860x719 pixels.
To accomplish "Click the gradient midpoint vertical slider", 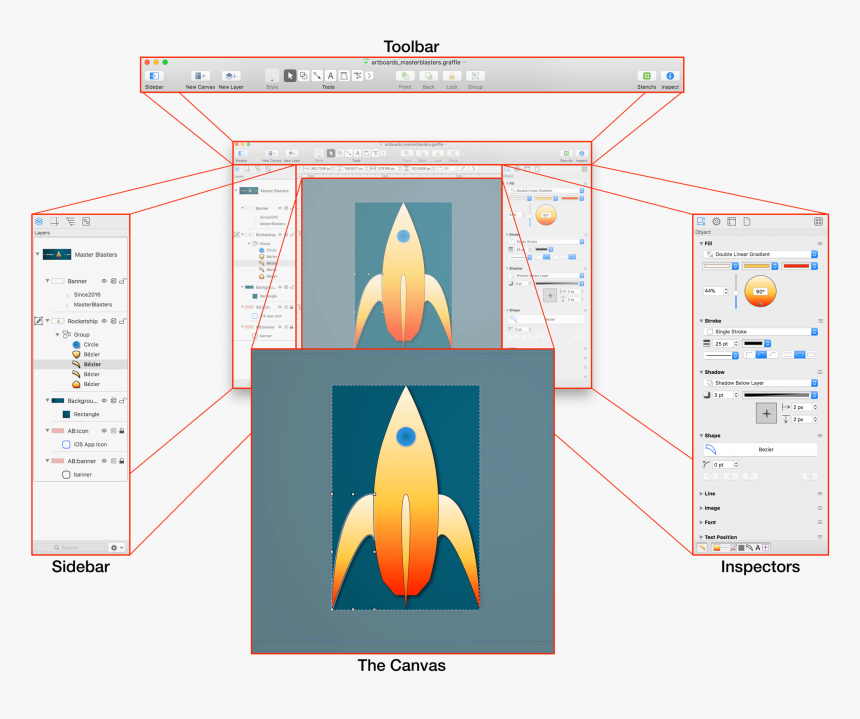I will coord(736,291).
